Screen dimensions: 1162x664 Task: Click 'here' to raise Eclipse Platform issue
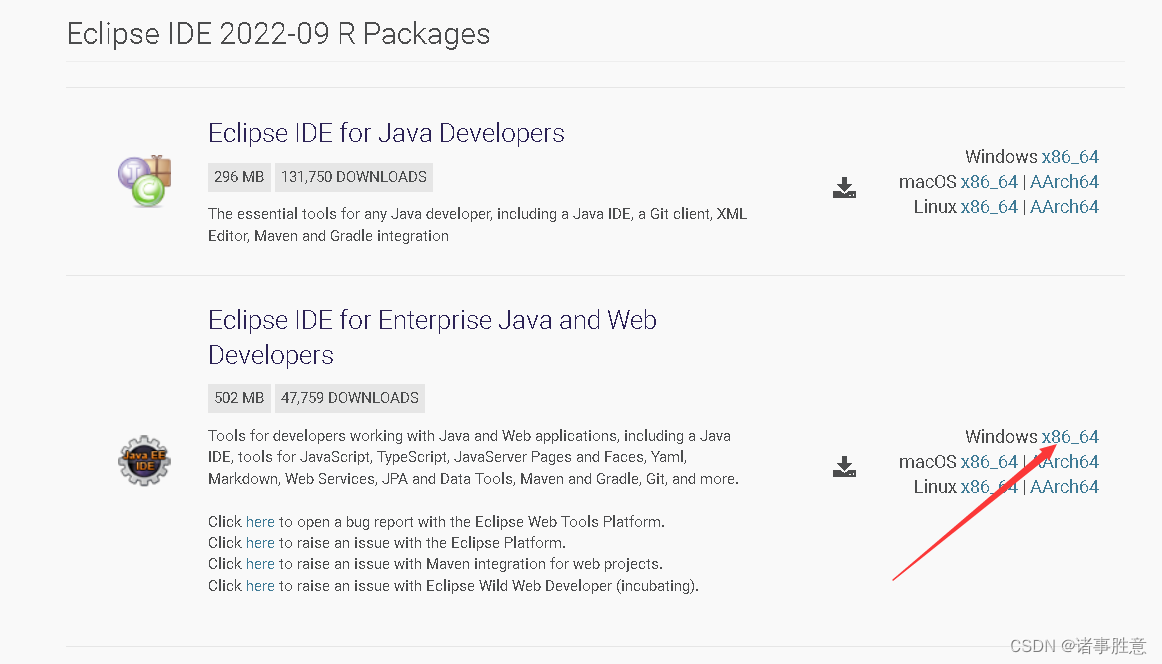(260, 543)
